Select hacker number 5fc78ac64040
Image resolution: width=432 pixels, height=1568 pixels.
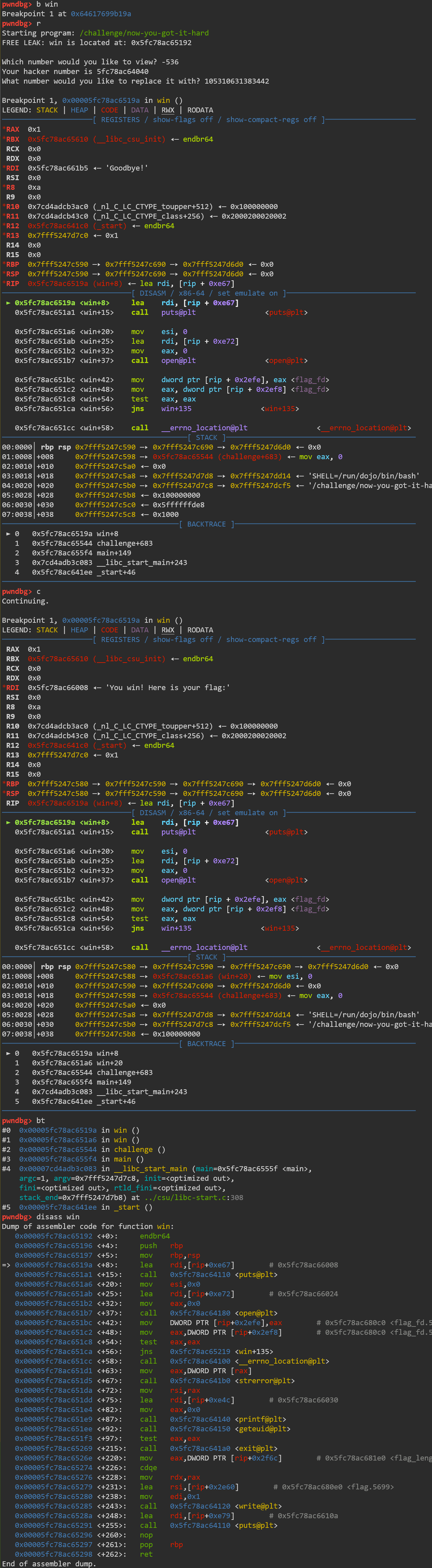pyautogui.click(x=123, y=71)
